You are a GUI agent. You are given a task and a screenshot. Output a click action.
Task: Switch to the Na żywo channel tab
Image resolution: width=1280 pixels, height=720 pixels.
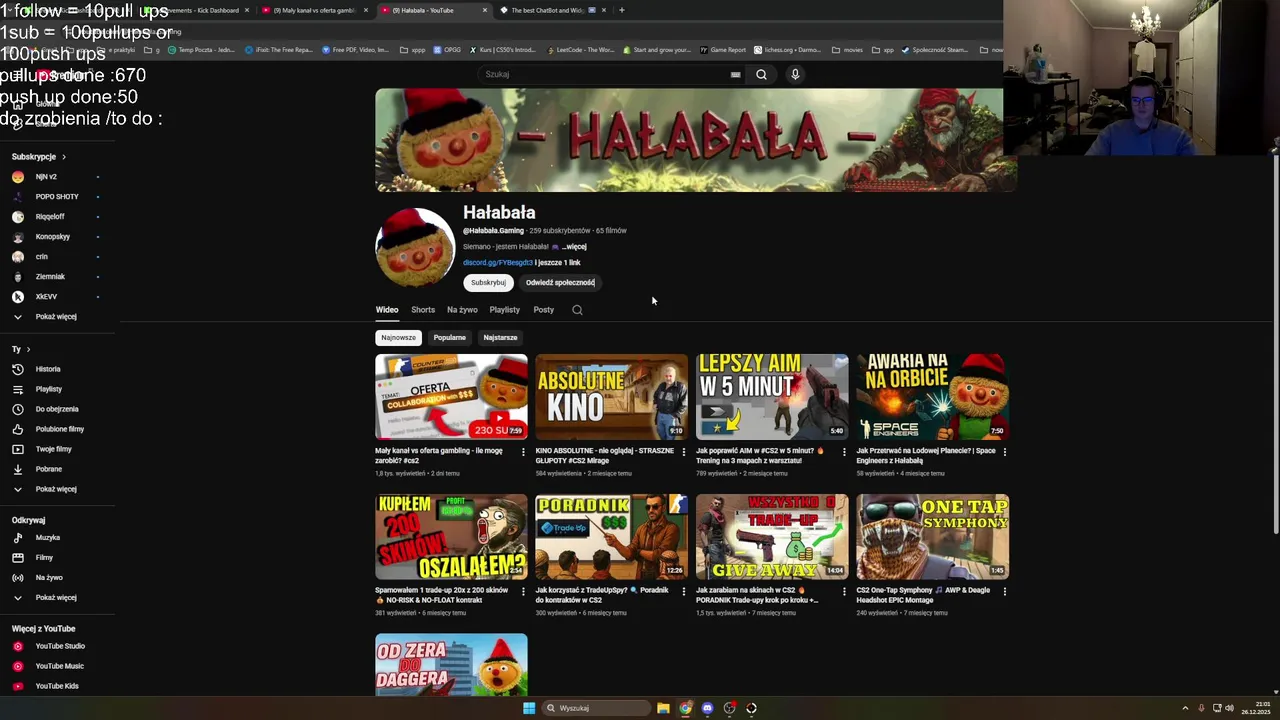point(462,310)
